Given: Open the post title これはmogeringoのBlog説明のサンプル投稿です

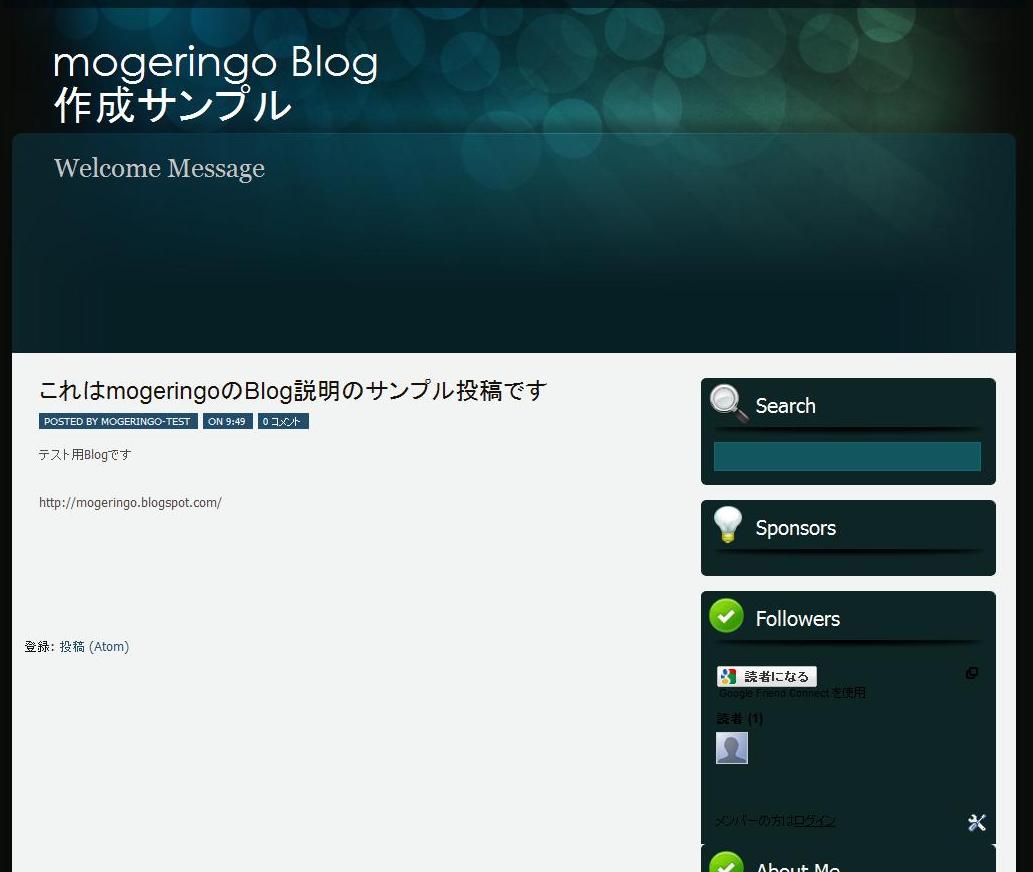Looking at the screenshot, I should (x=293, y=391).
